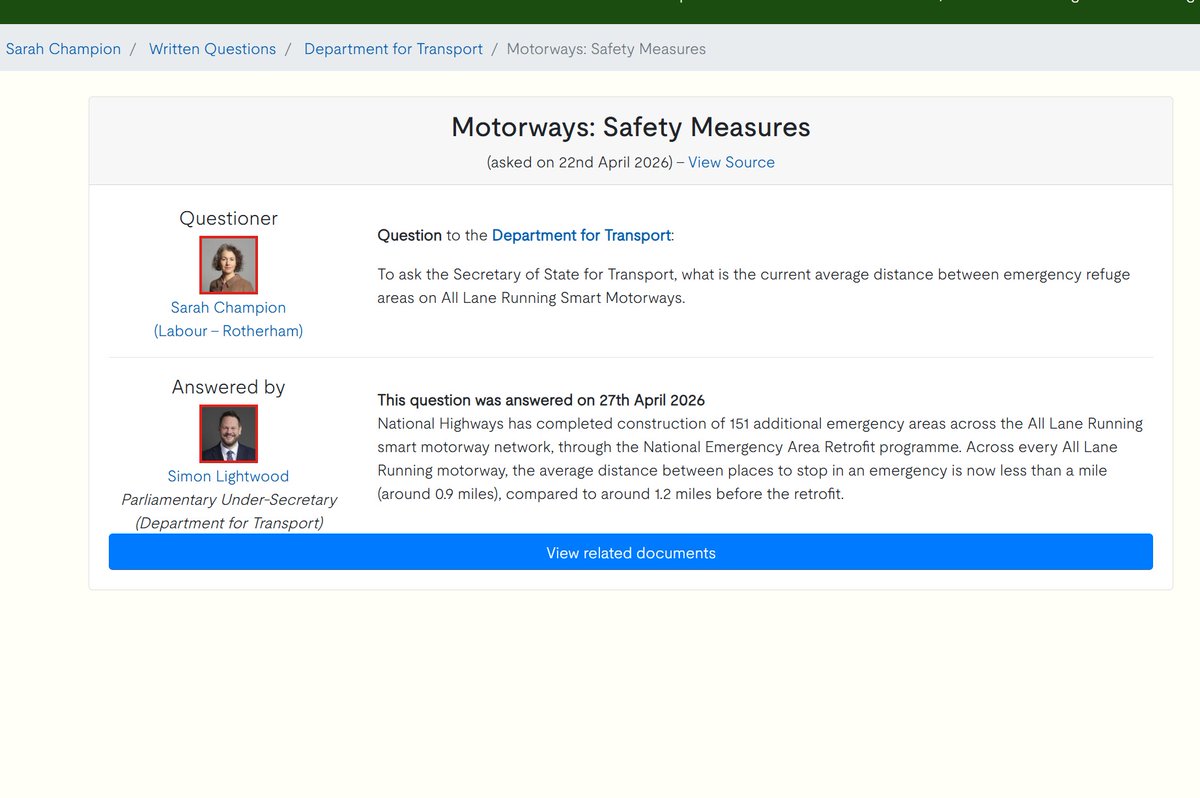Click the 'asked on 22nd April 2026' text
Viewport: 1200px width, 798px height.
point(580,162)
